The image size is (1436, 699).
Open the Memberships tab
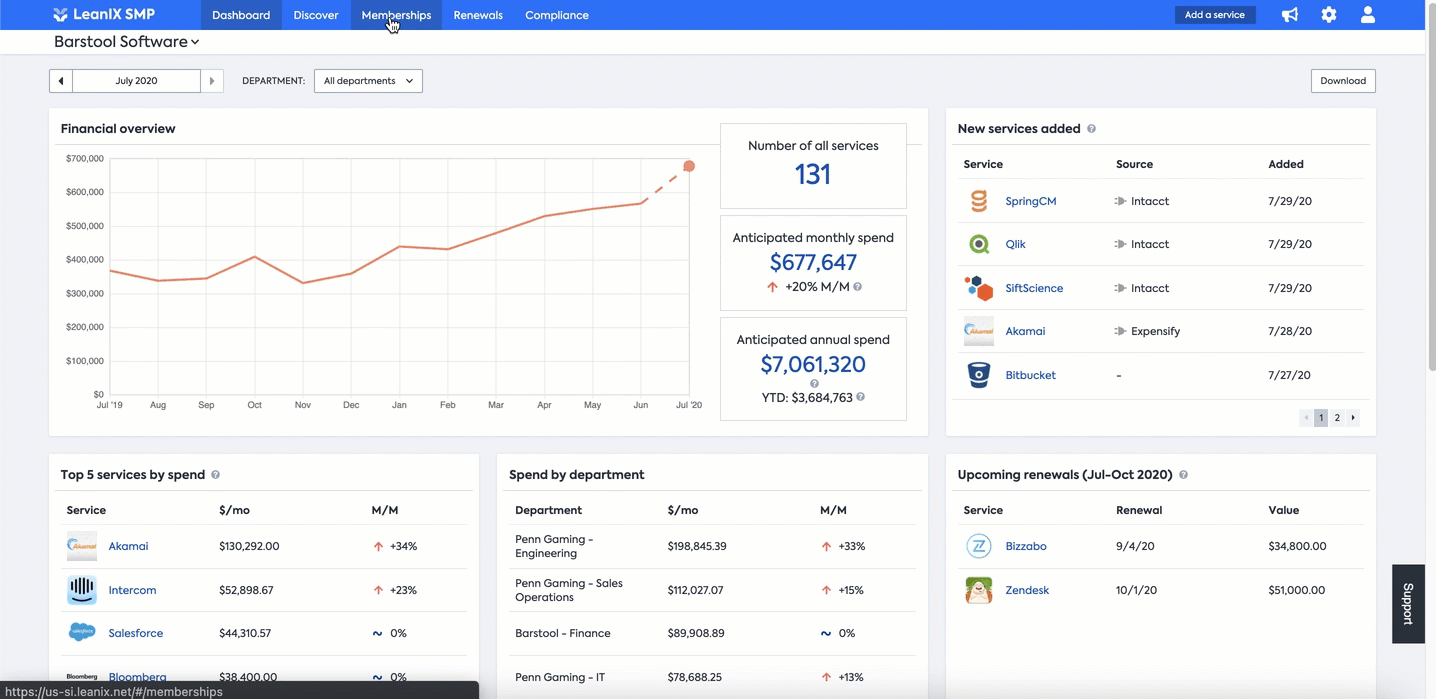pyautogui.click(x=396, y=15)
